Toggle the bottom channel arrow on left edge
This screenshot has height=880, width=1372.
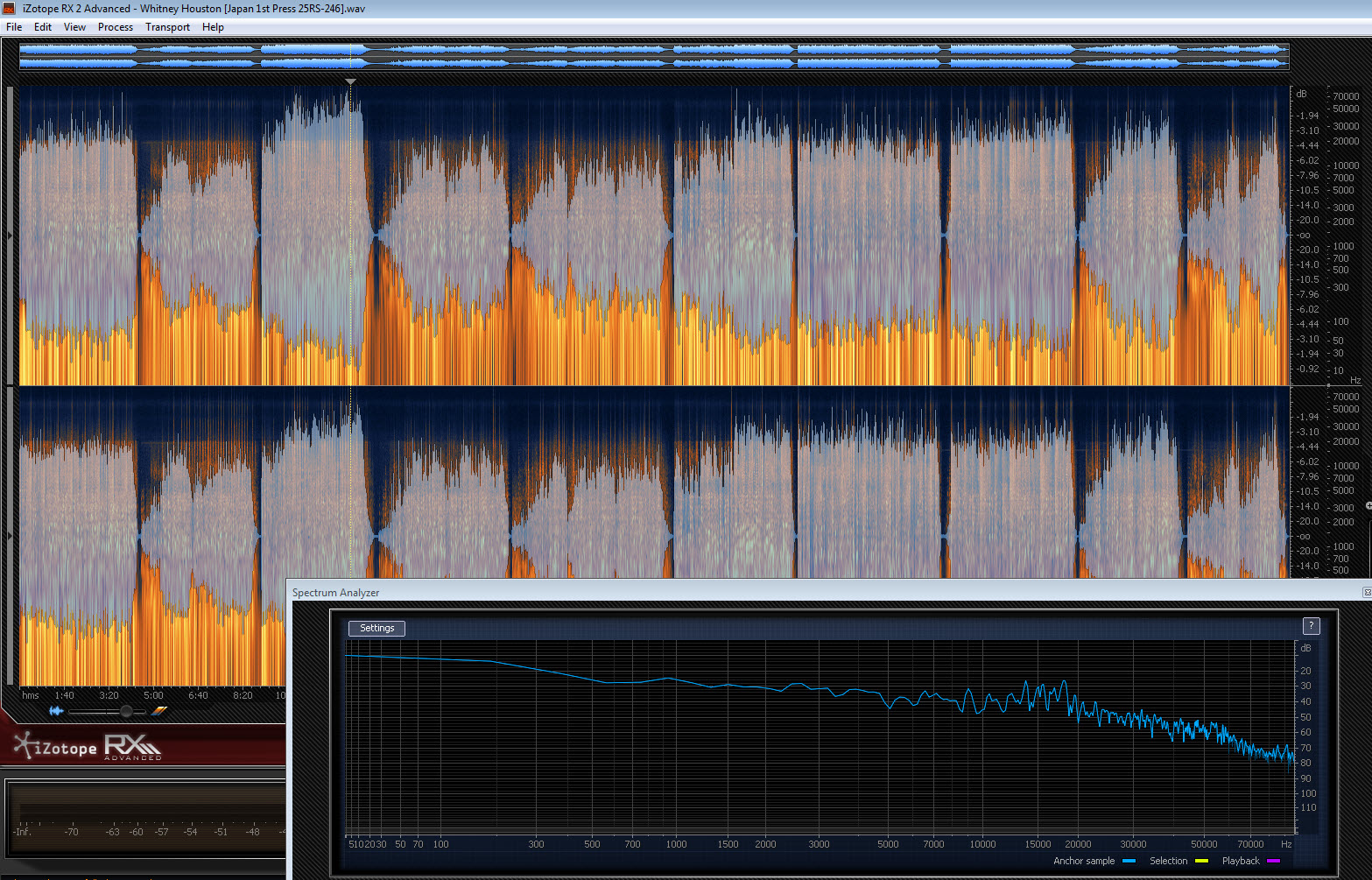click(x=10, y=535)
